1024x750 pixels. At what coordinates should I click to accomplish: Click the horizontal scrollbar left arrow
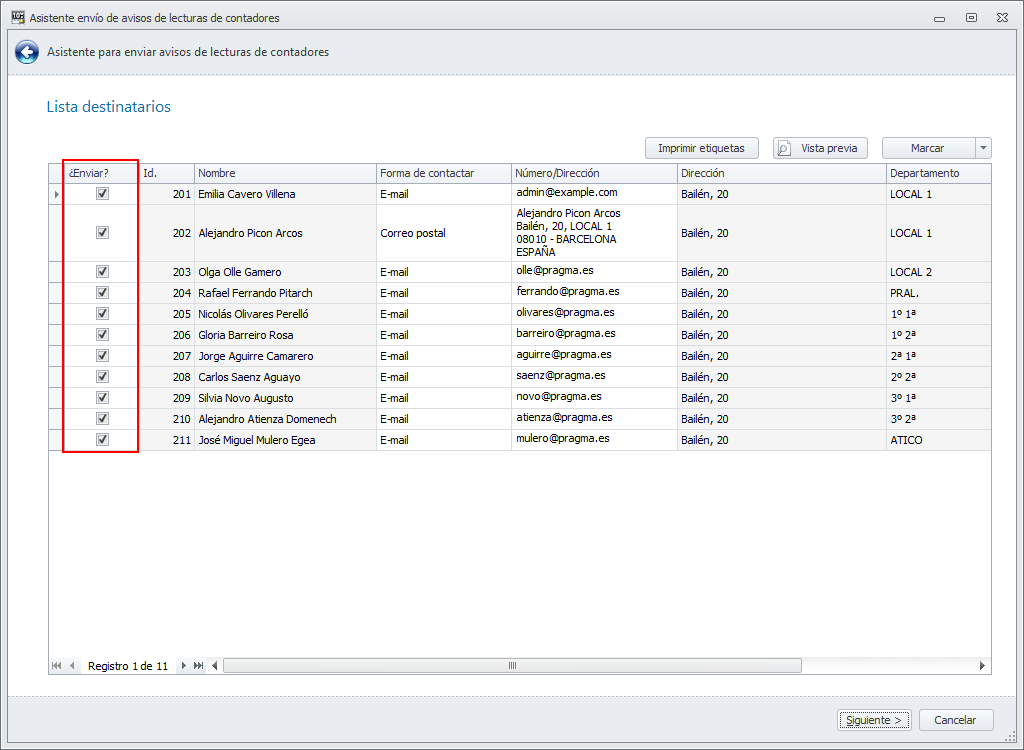(x=215, y=666)
